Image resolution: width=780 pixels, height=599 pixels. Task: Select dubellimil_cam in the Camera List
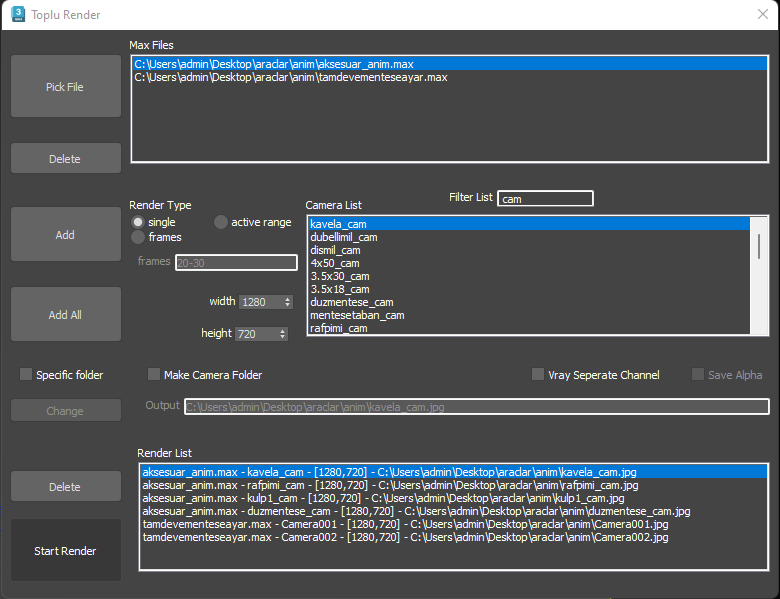(344, 237)
